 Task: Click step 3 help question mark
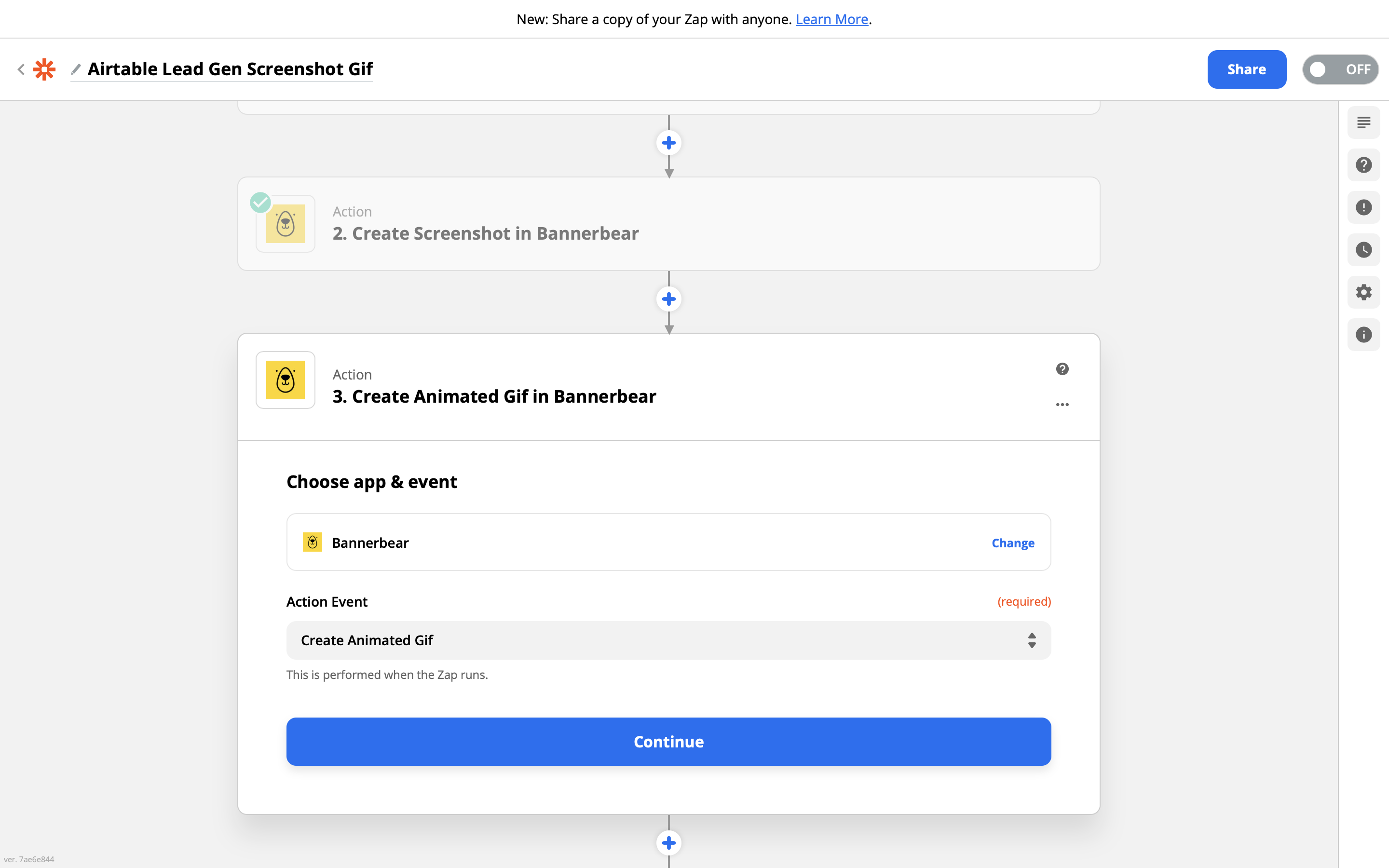click(x=1062, y=369)
